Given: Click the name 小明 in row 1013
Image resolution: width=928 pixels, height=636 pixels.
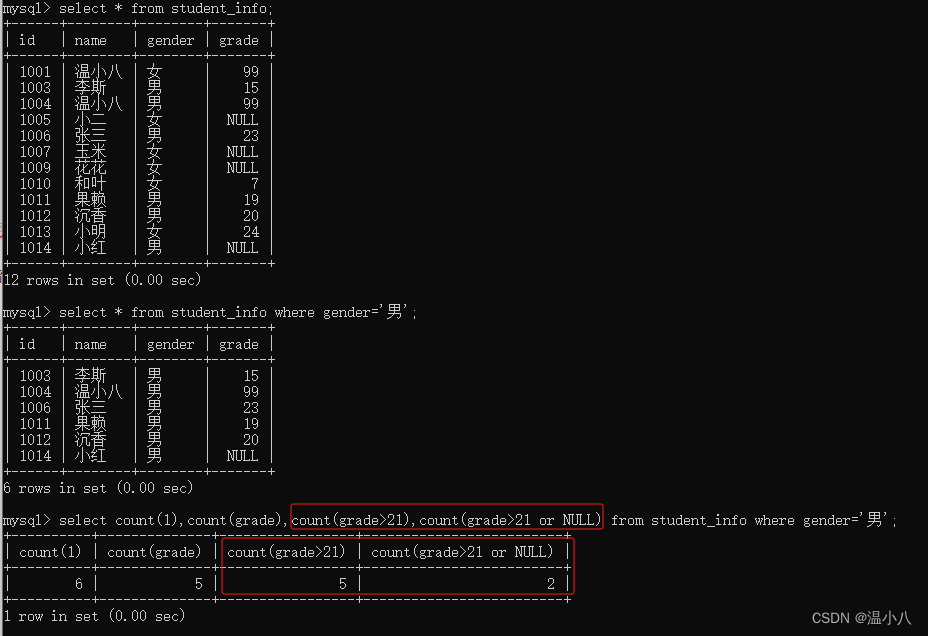Looking at the screenshot, I should [91, 231].
